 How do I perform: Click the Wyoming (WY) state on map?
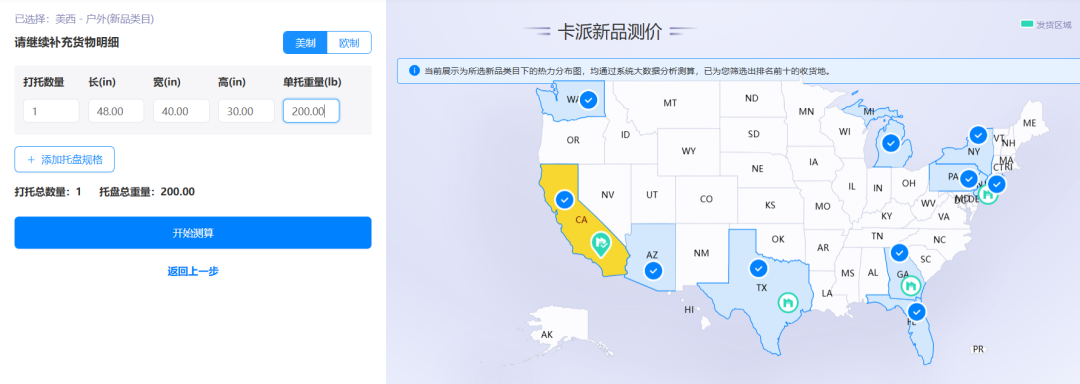pyautogui.click(x=688, y=151)
